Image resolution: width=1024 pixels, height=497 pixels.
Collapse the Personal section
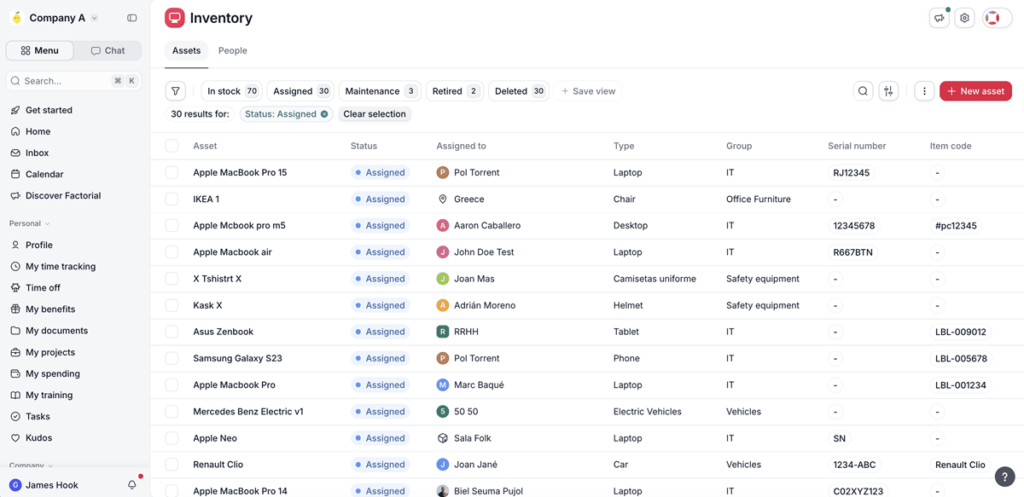(29, 223)
